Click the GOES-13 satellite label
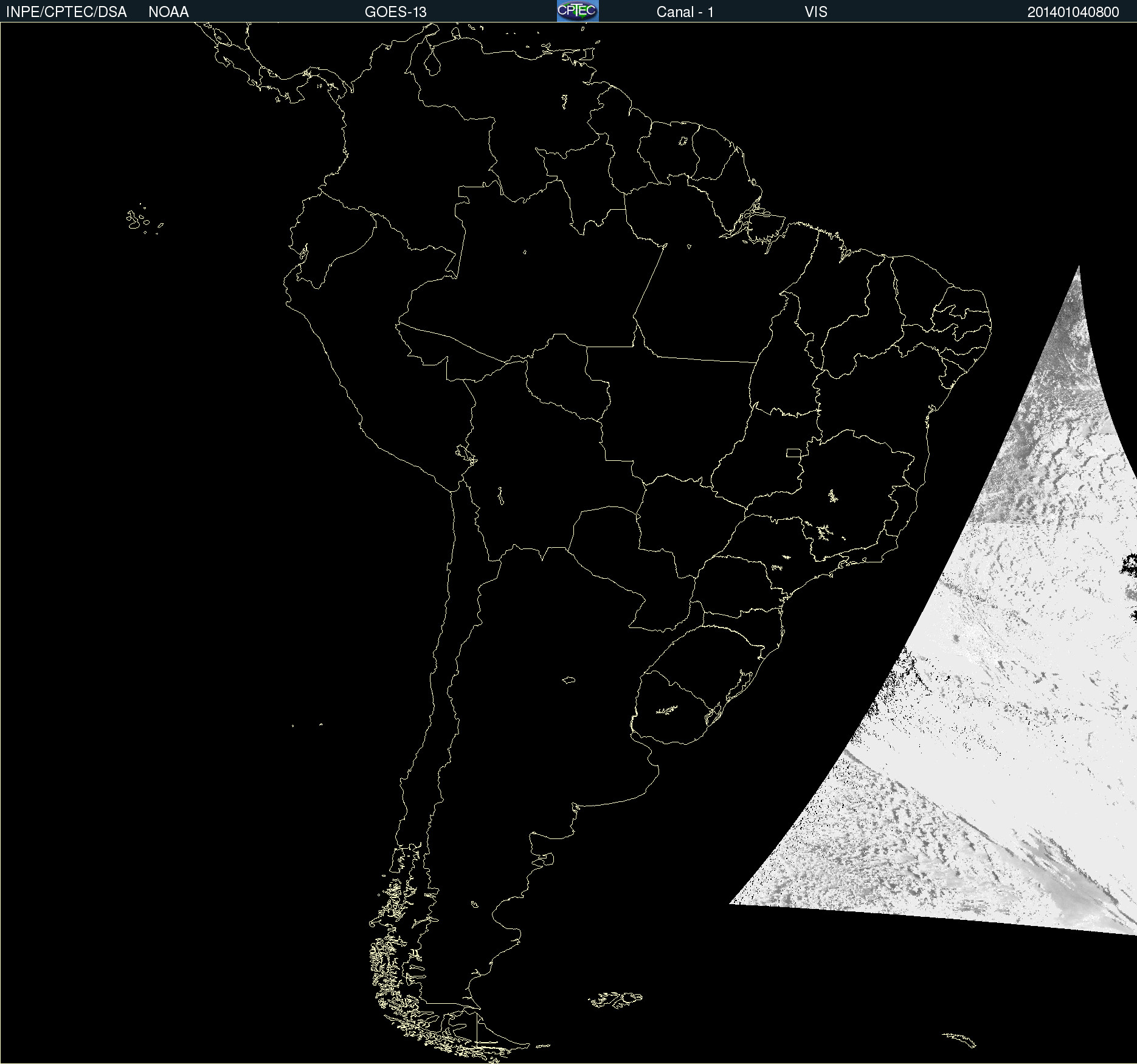This screenshot has height=1064, width=1137. (396, 12)
